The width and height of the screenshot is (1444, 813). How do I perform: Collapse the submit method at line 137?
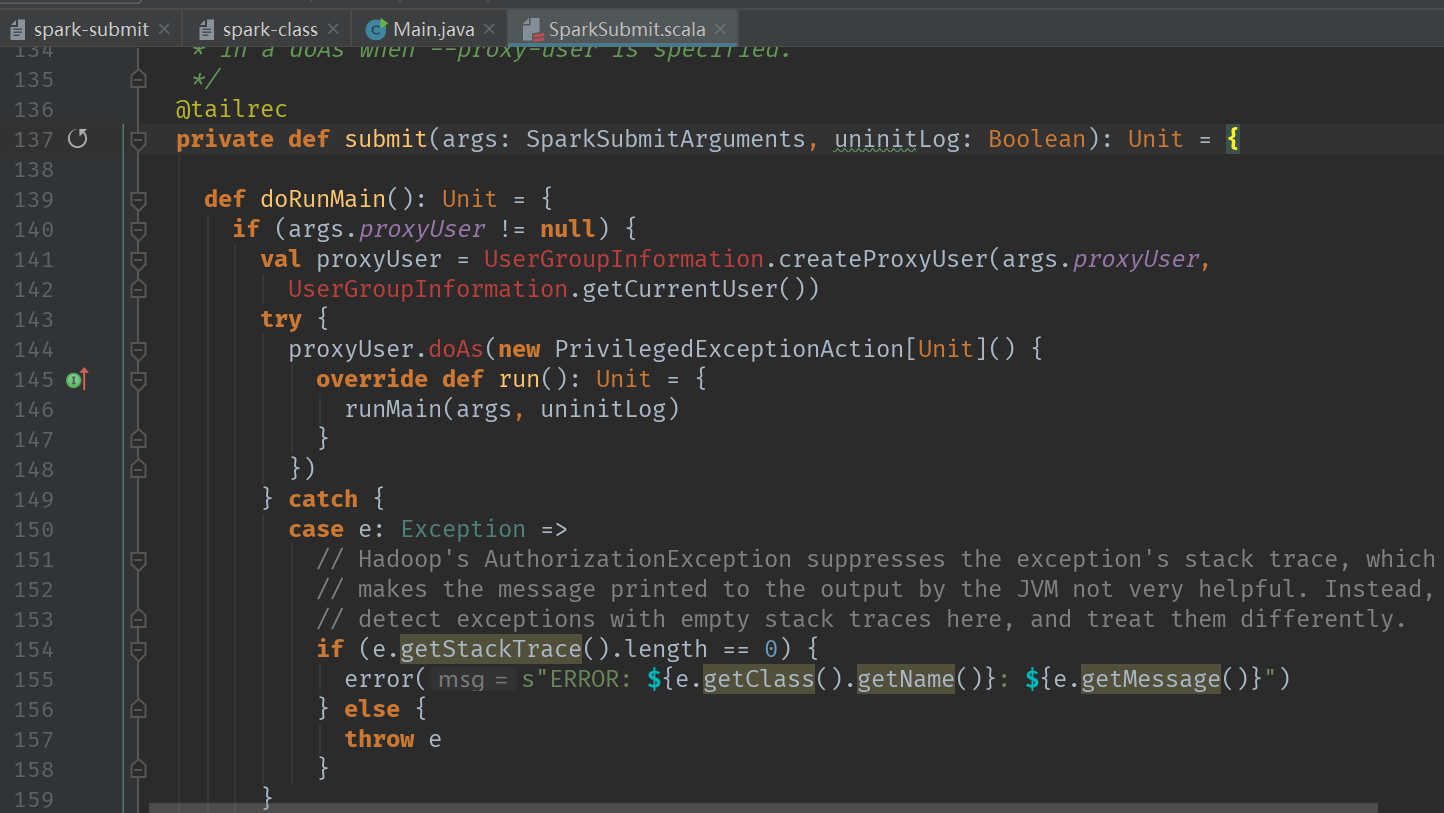(139, 139)
